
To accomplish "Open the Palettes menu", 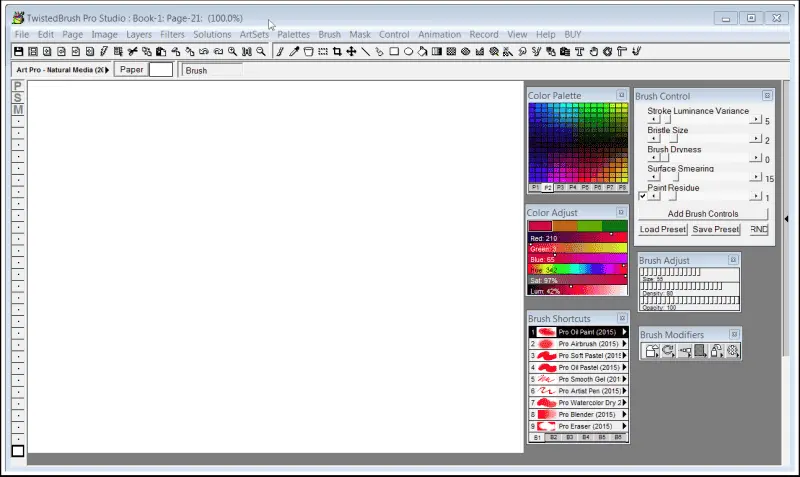I will point(293,34).
